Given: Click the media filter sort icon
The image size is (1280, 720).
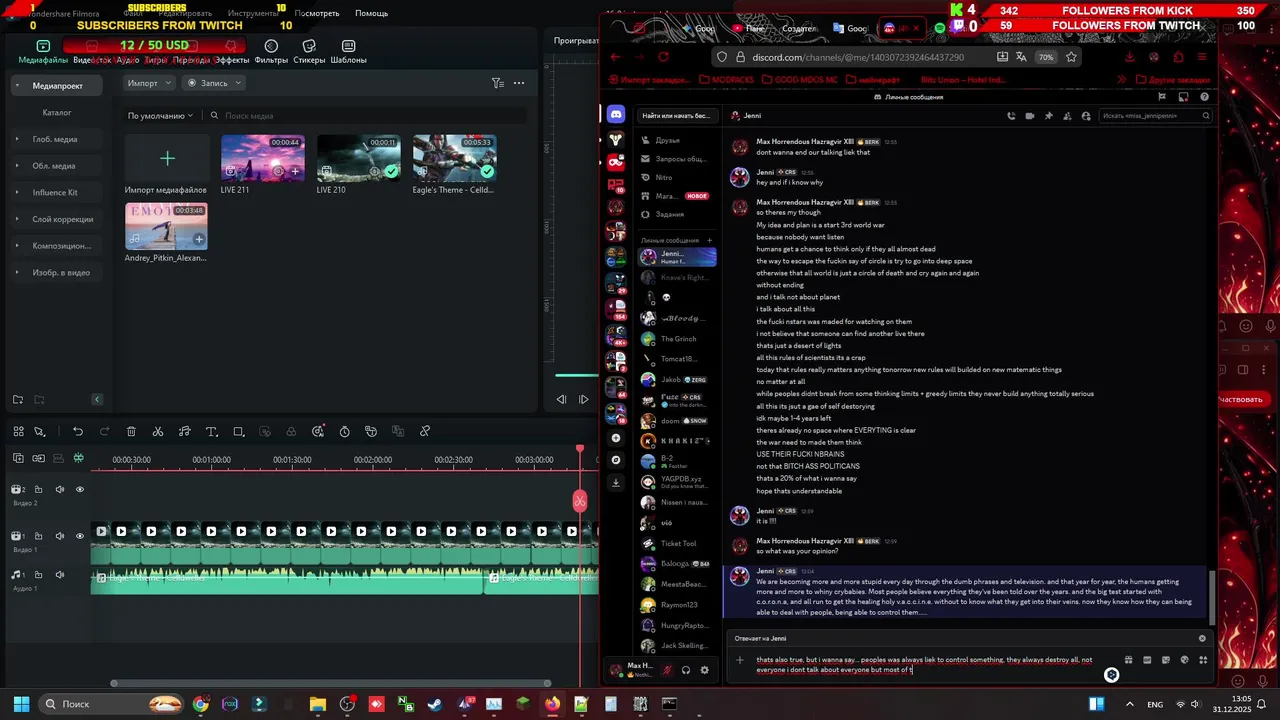Looking at the screenshot, I should 497,83.
